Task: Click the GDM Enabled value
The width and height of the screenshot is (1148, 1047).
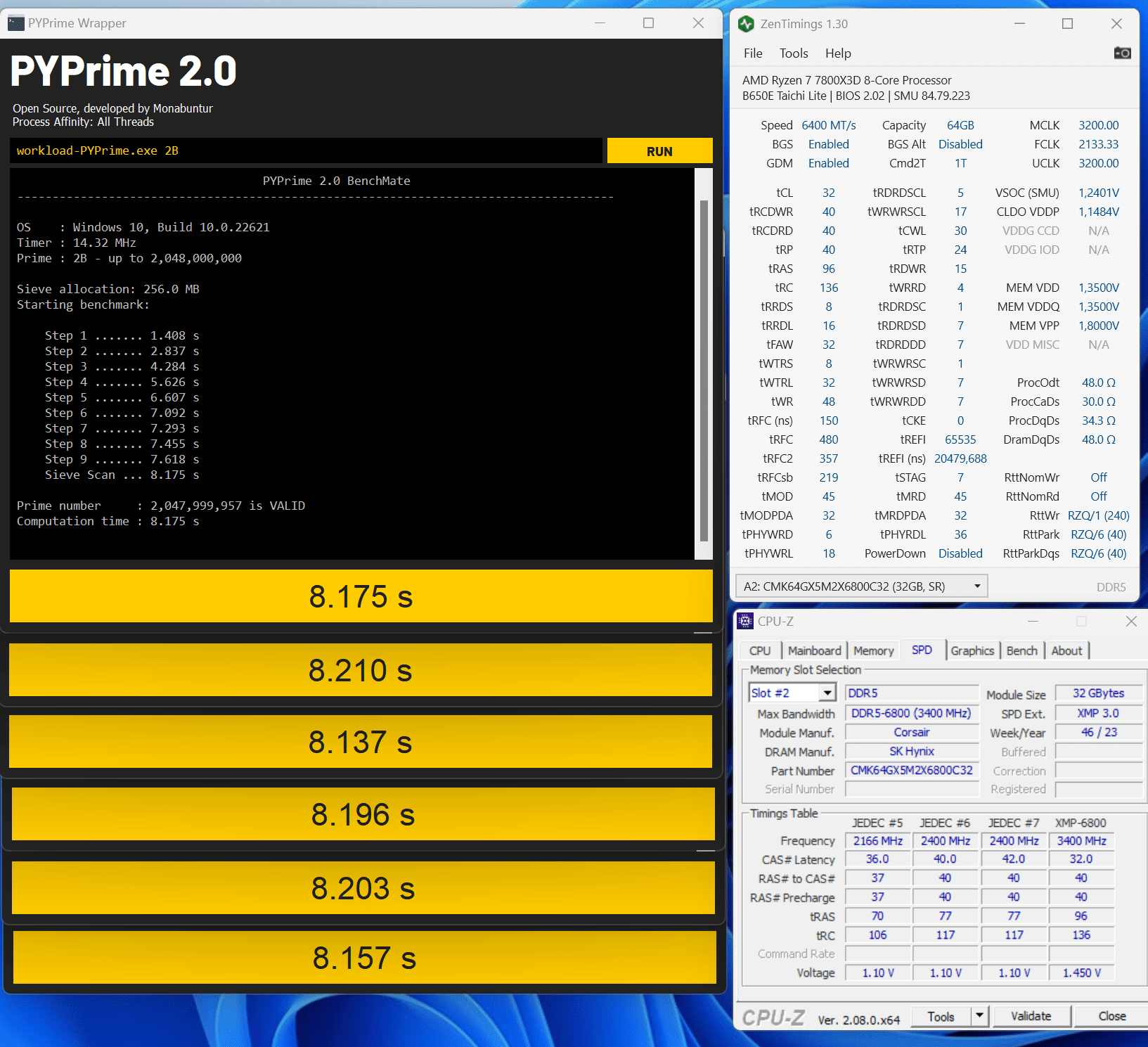Action: [829, 163]
